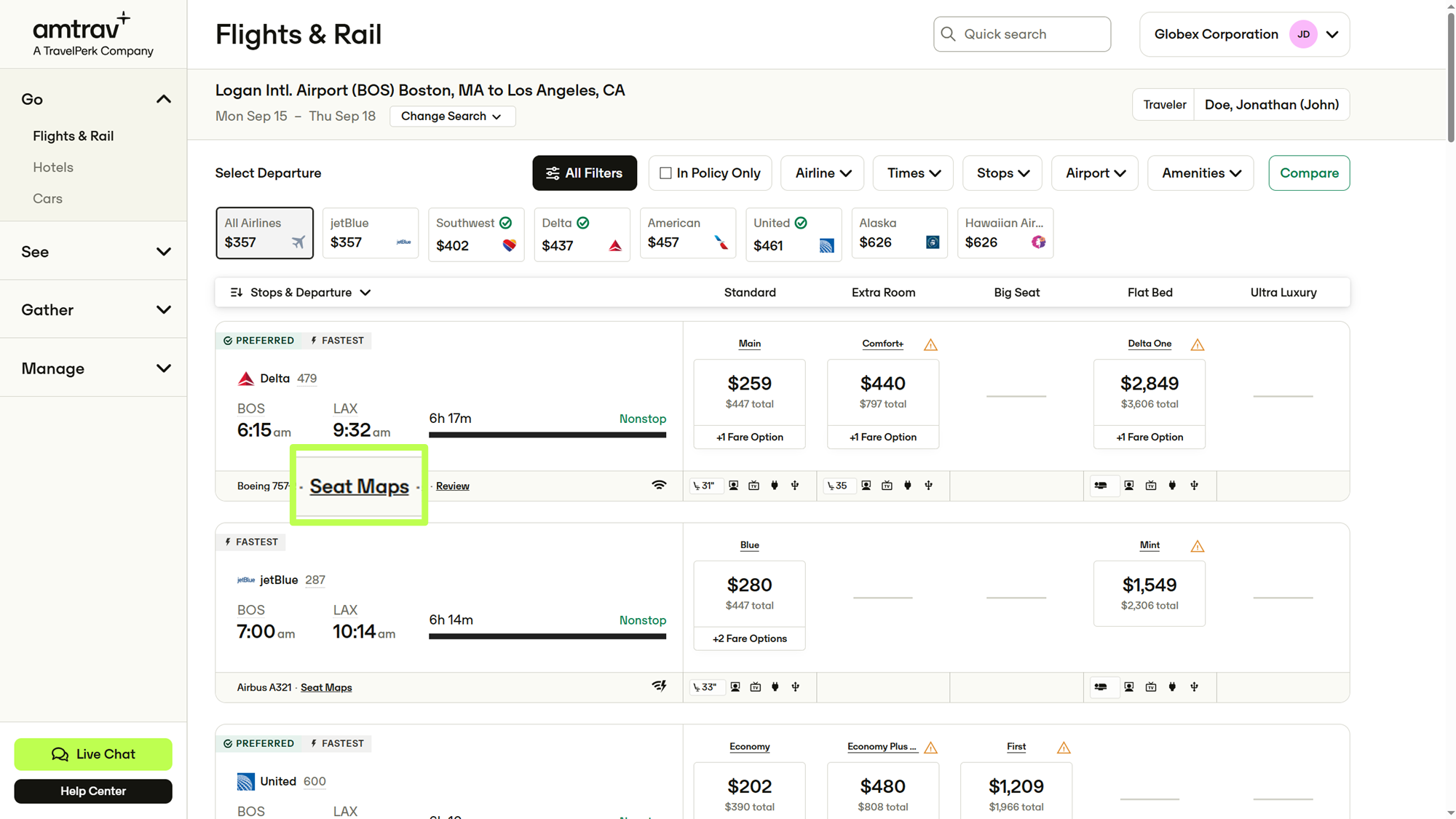Click the warning triangle beside Delta Comfort+
Screen dimensions: 1456x819
[x=930, y=344]
